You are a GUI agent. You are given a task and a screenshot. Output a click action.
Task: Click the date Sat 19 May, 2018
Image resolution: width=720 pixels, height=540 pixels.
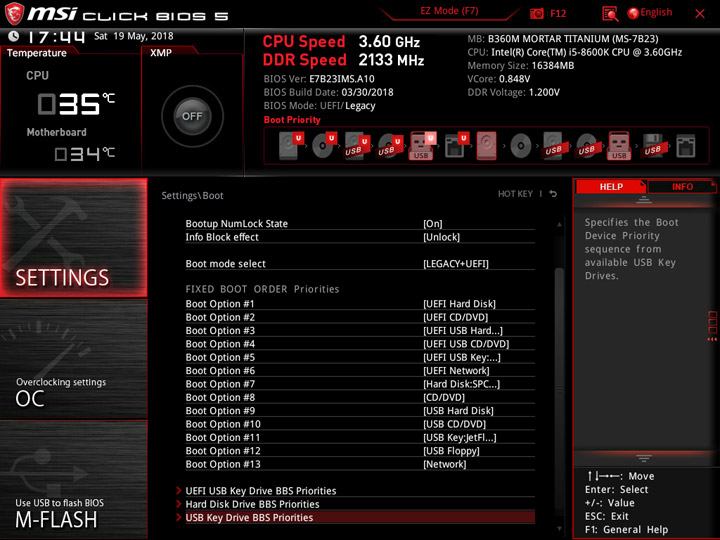click(x=134, y=36)
